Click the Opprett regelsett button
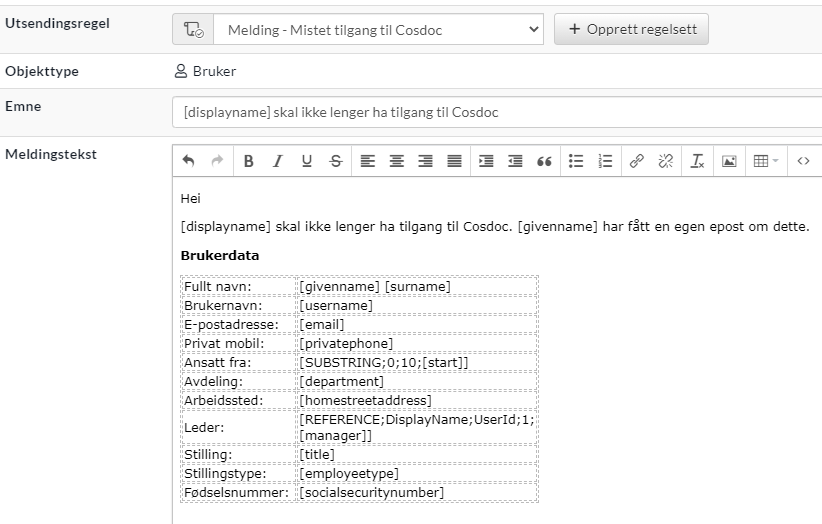 point(631,29)
